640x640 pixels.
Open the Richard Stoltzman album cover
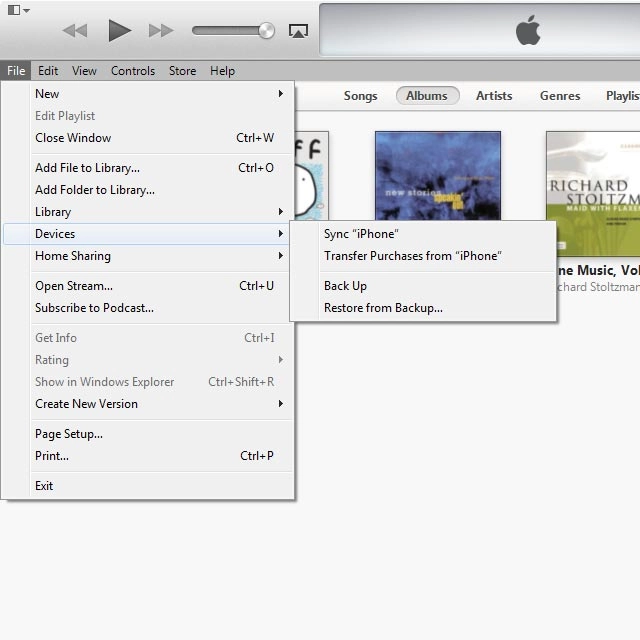pyautogui.click(x=594, y=193)
